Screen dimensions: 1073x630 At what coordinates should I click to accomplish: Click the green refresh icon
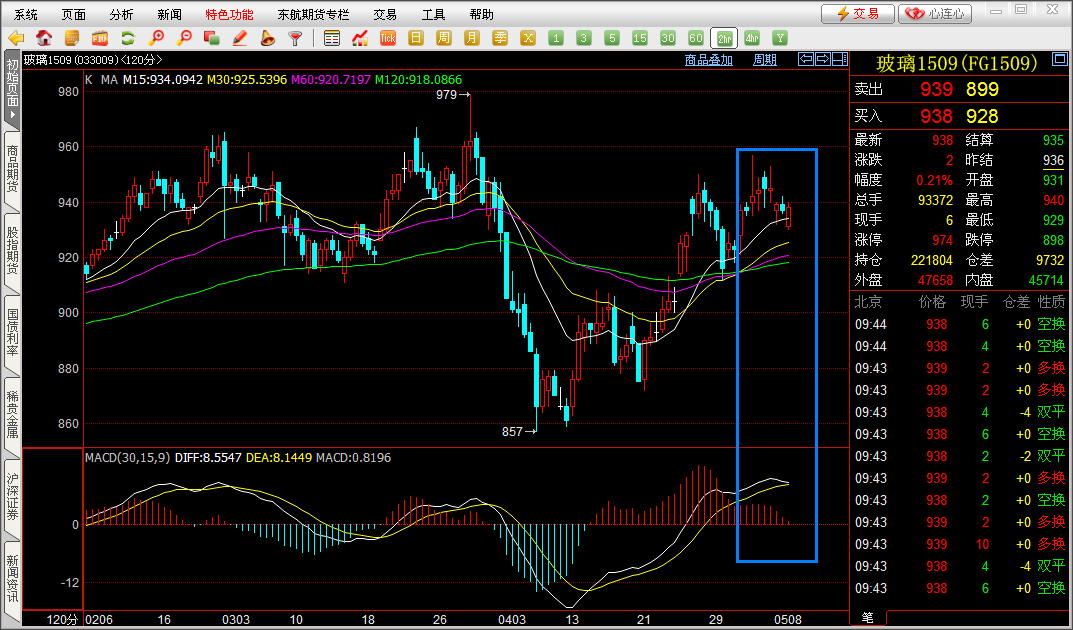click(128, 38)
